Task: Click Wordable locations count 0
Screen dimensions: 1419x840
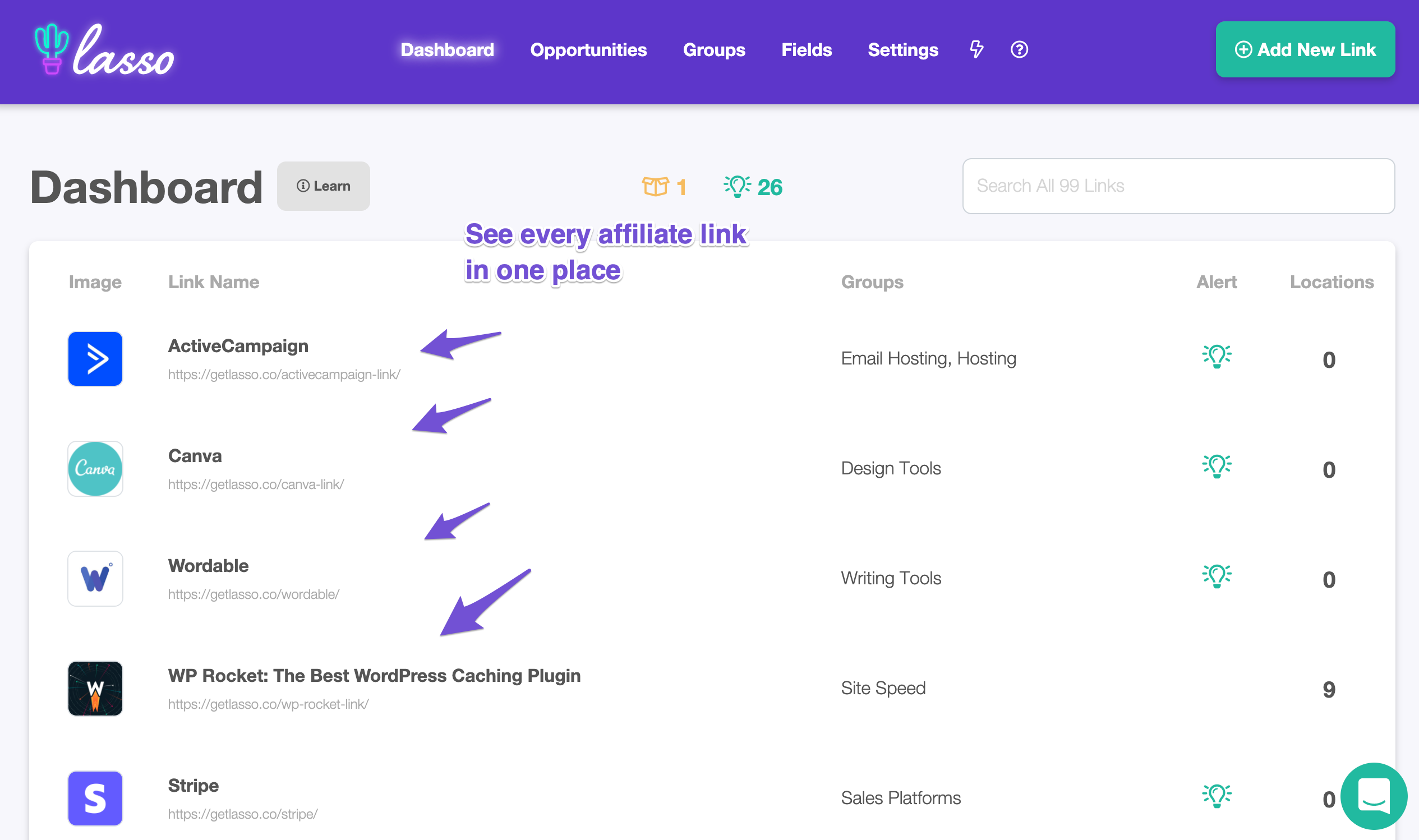Action: (x=1329, y=580)
